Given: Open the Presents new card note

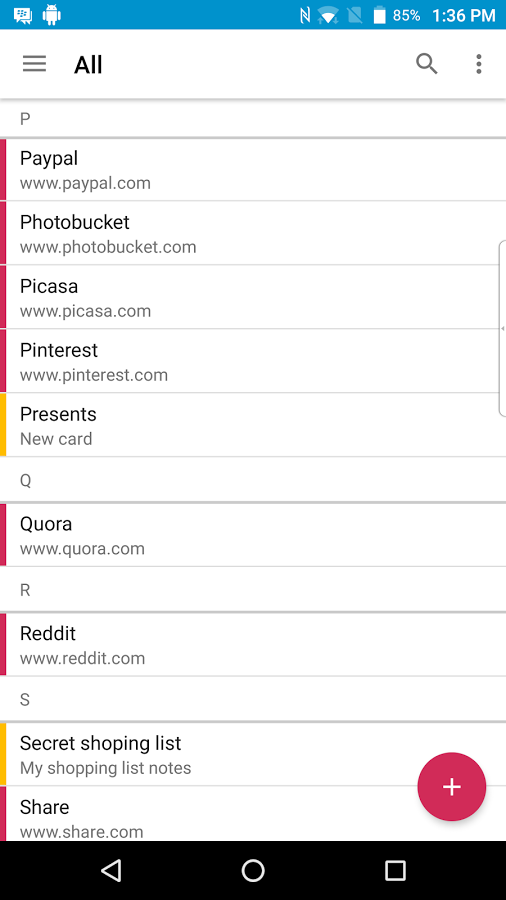Looking at the screenshot, I should coord(253,425).
